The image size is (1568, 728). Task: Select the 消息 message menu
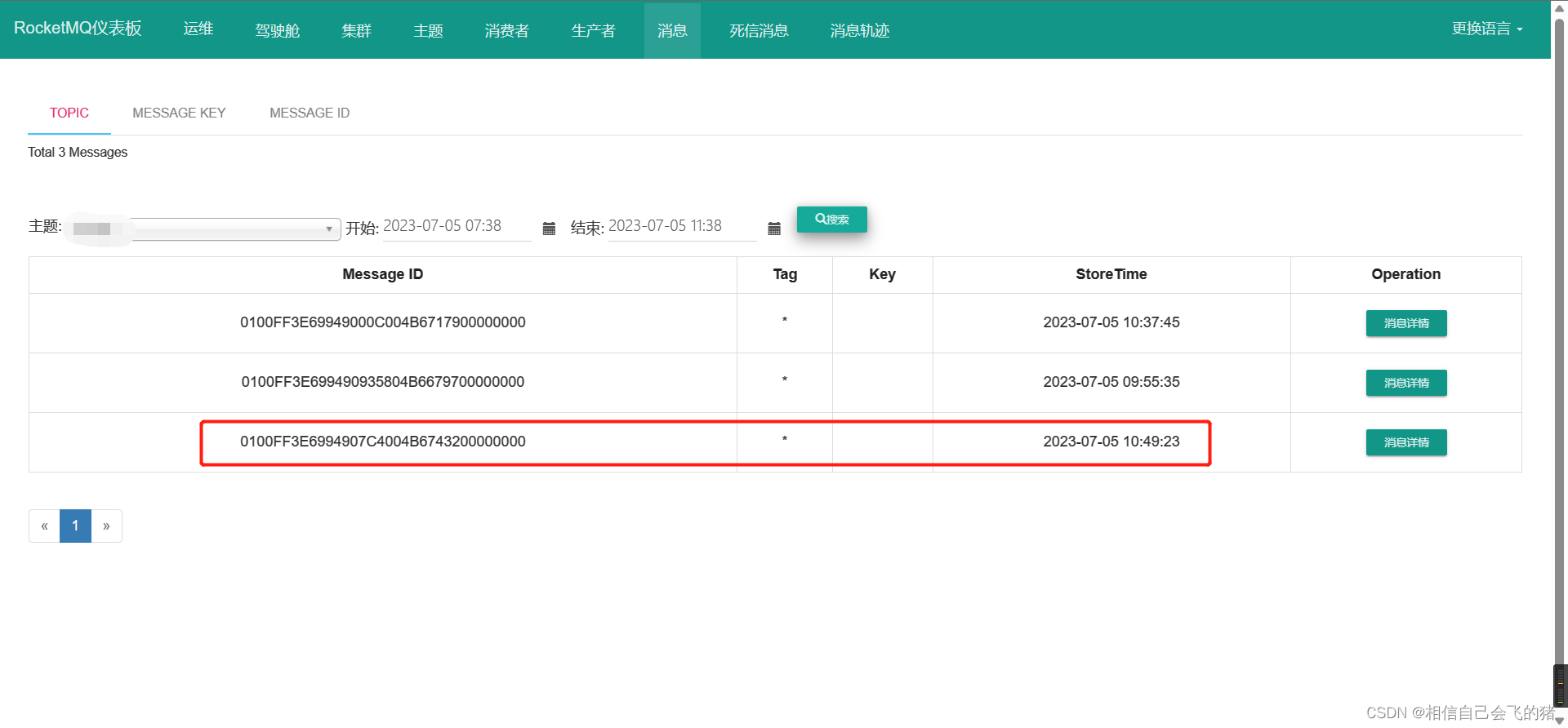tap(672, 30)
